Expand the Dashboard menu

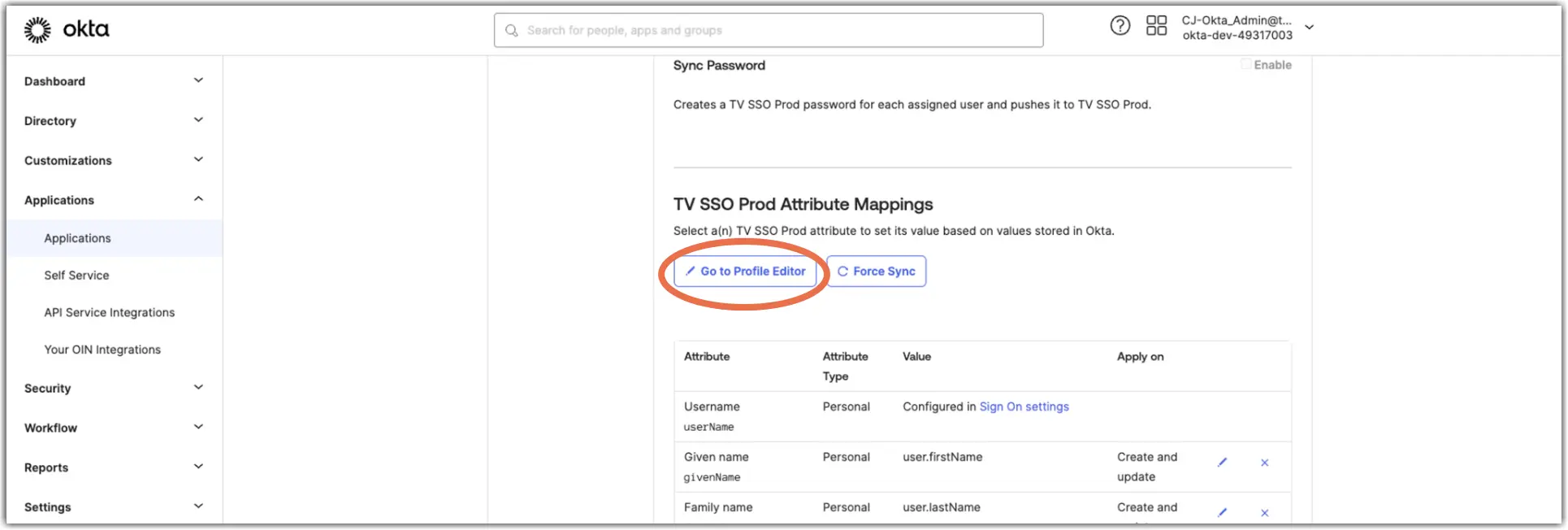pos(113,81)
